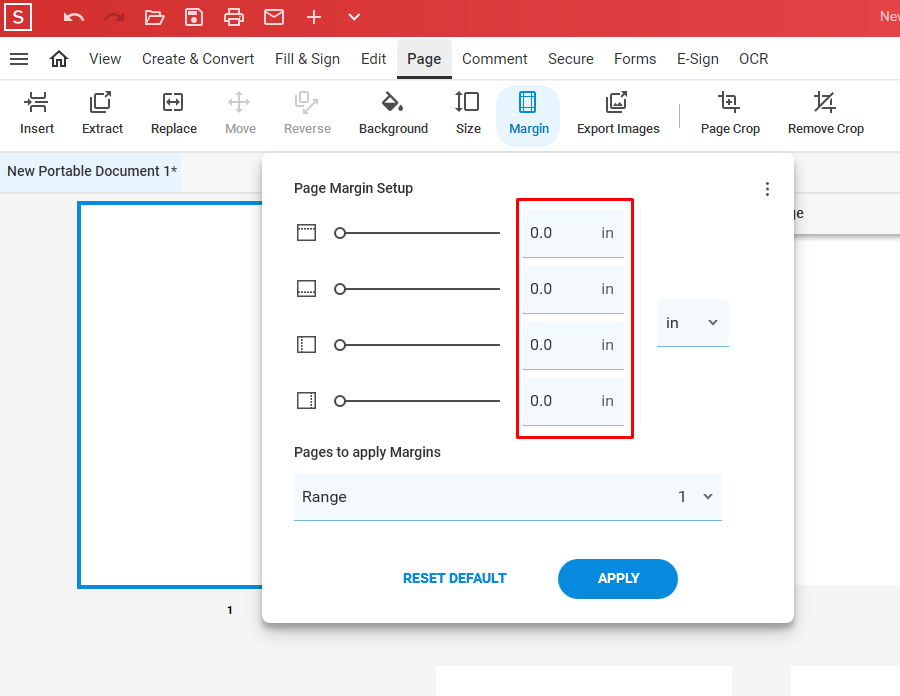Open the Fill & Sign tab
The height and width of the screenshot is (696, 900).
[x=307, y=59]
